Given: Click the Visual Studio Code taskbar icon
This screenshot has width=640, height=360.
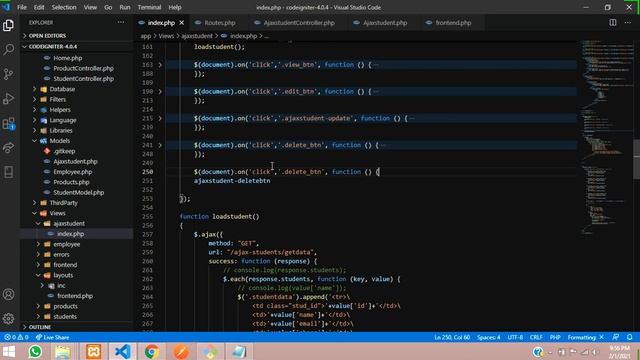Looking at the screenshot, I should [122, 351].
